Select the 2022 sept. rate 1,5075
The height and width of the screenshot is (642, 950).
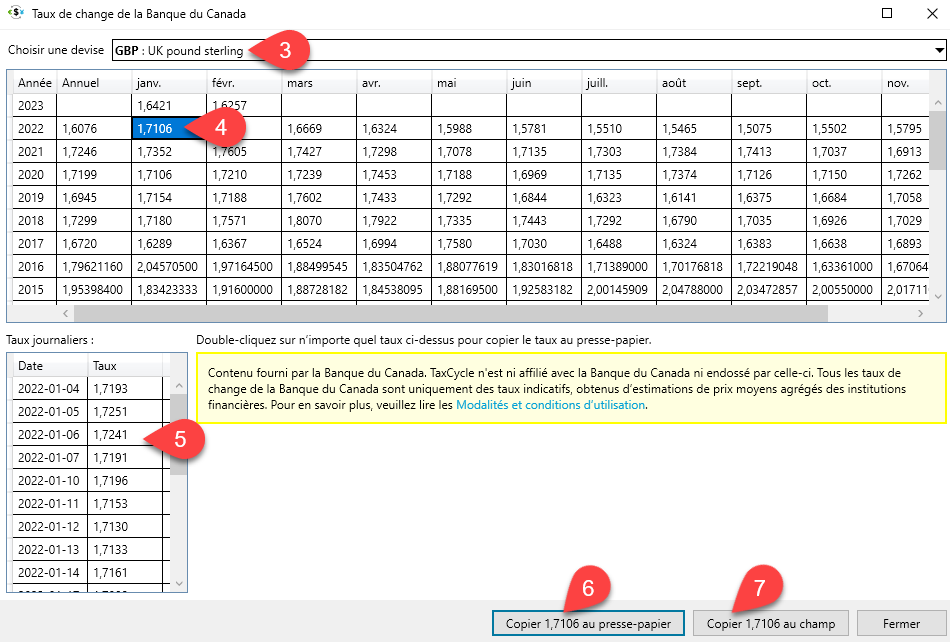pyautogui.click(x=770, y=128)
